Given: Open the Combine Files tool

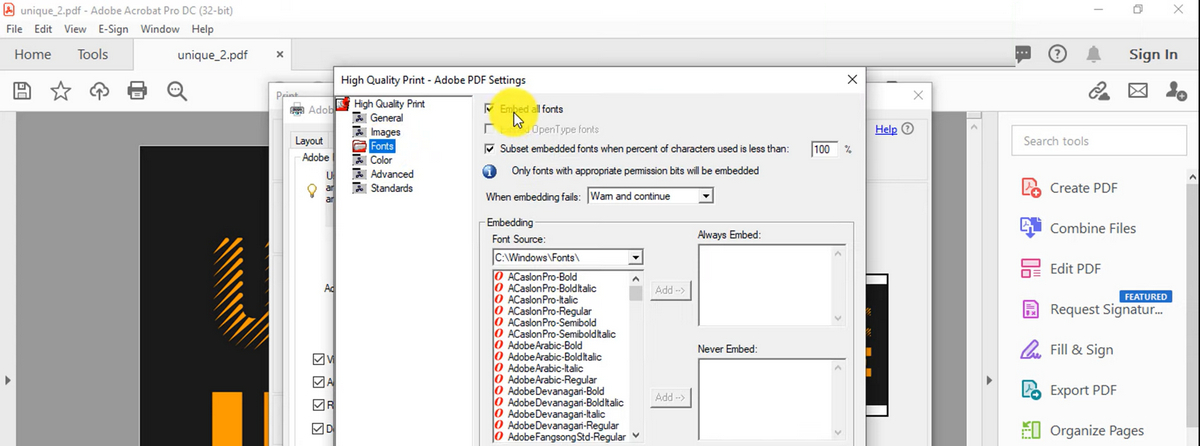Looking at the screenshot, I should [1092, 228].
